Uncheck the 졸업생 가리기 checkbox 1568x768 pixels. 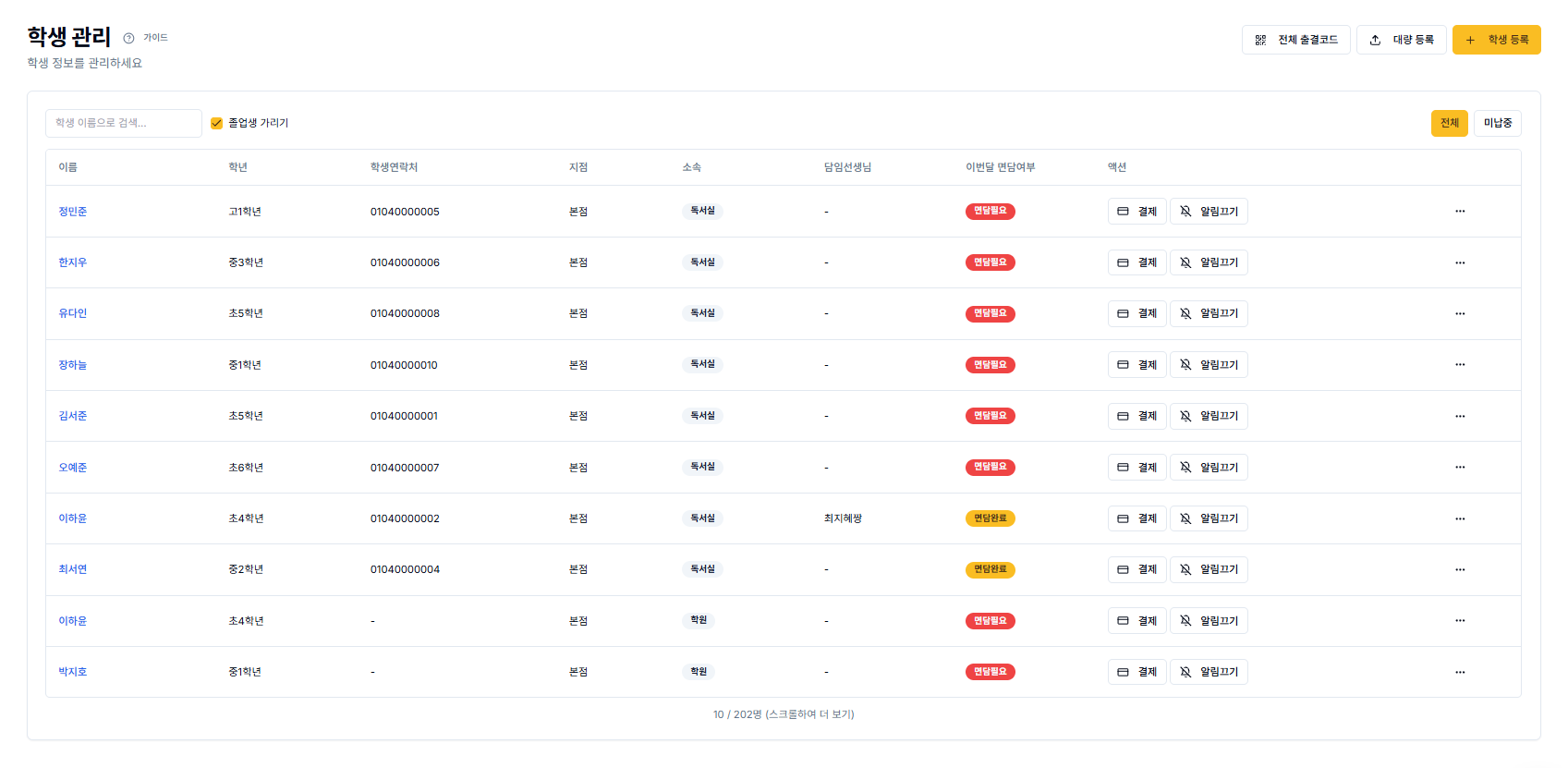pyautogui.click(x=217, y=123)
